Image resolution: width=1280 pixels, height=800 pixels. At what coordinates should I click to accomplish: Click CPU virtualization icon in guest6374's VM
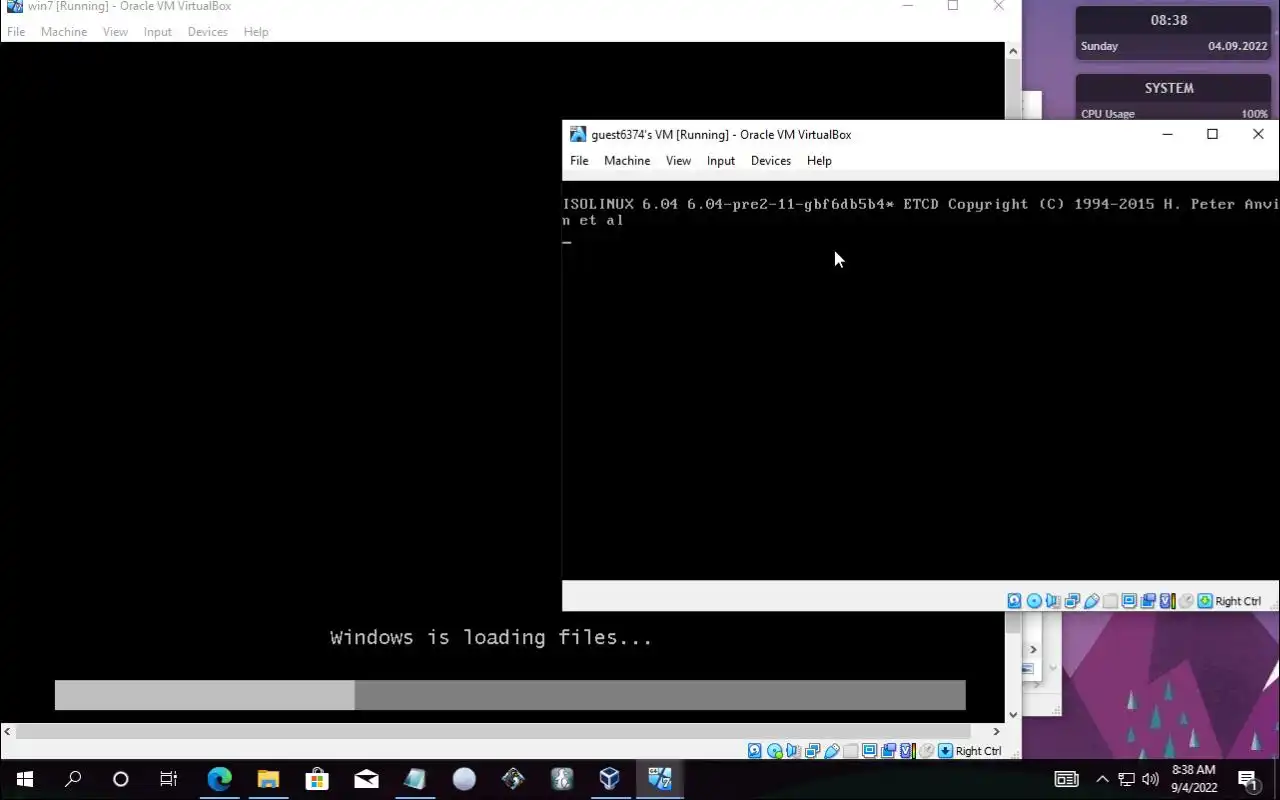[x=1167, y=601]
